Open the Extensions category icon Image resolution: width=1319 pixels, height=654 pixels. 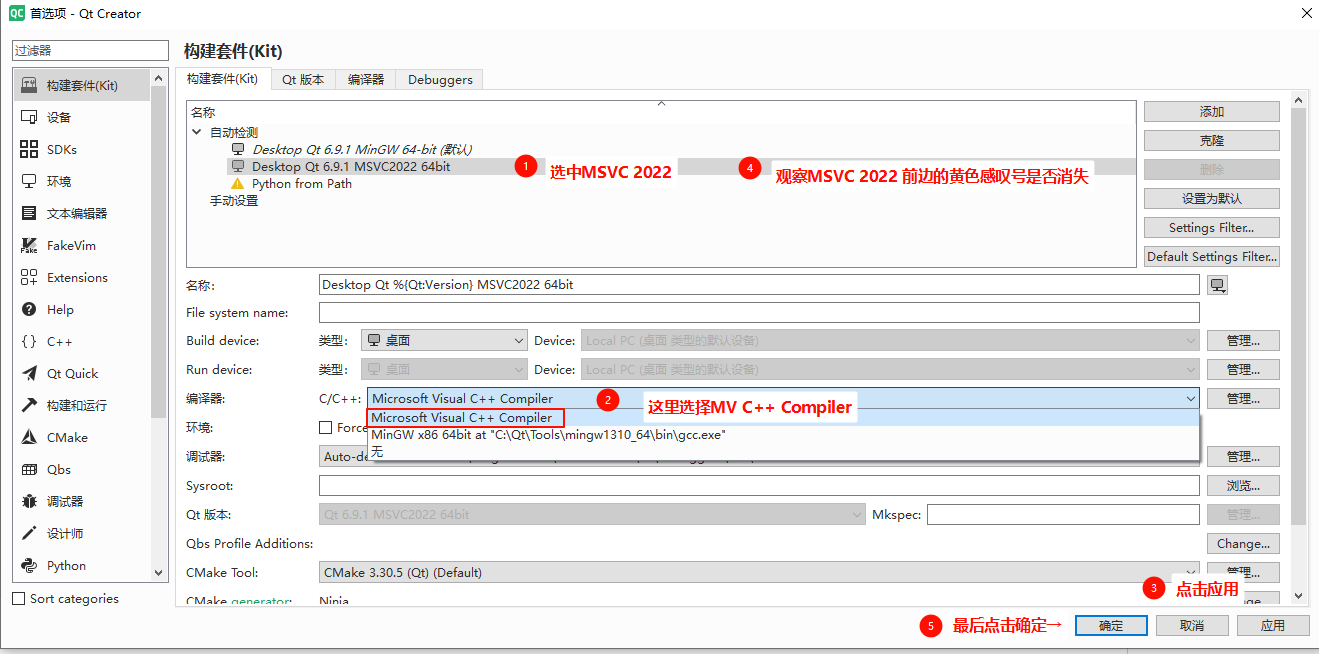coord(29,277)
